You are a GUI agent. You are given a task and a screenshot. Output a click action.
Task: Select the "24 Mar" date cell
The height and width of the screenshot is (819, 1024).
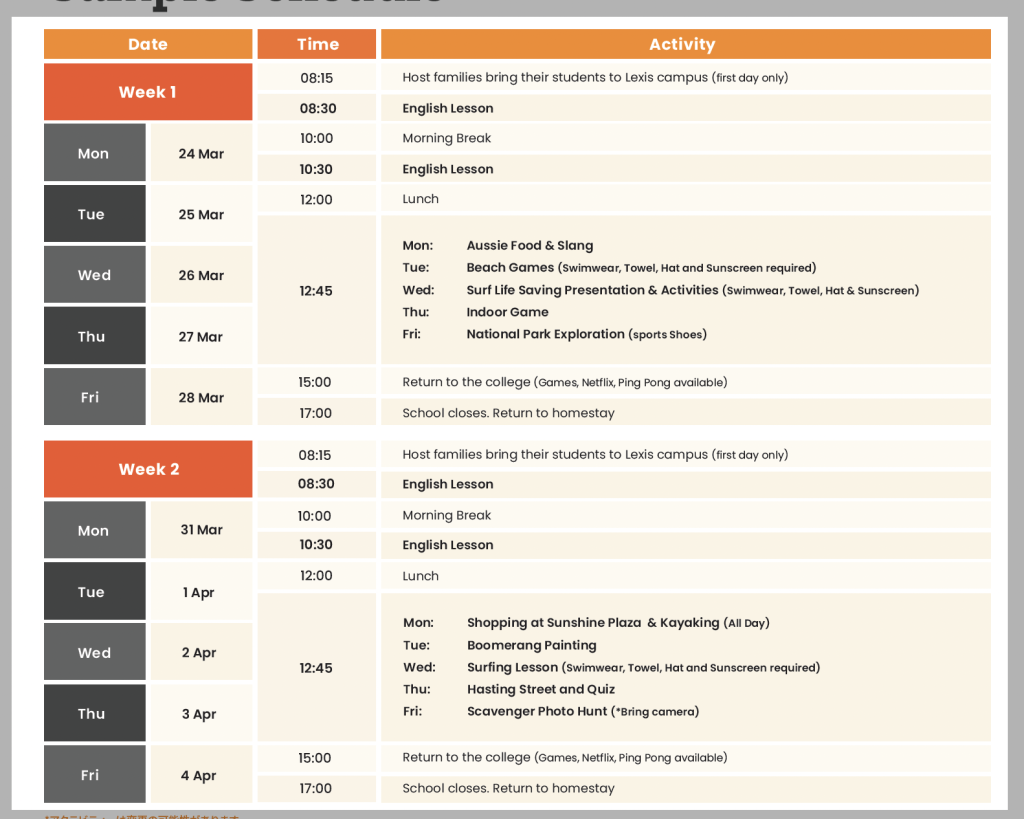click(x=201, y=153)
